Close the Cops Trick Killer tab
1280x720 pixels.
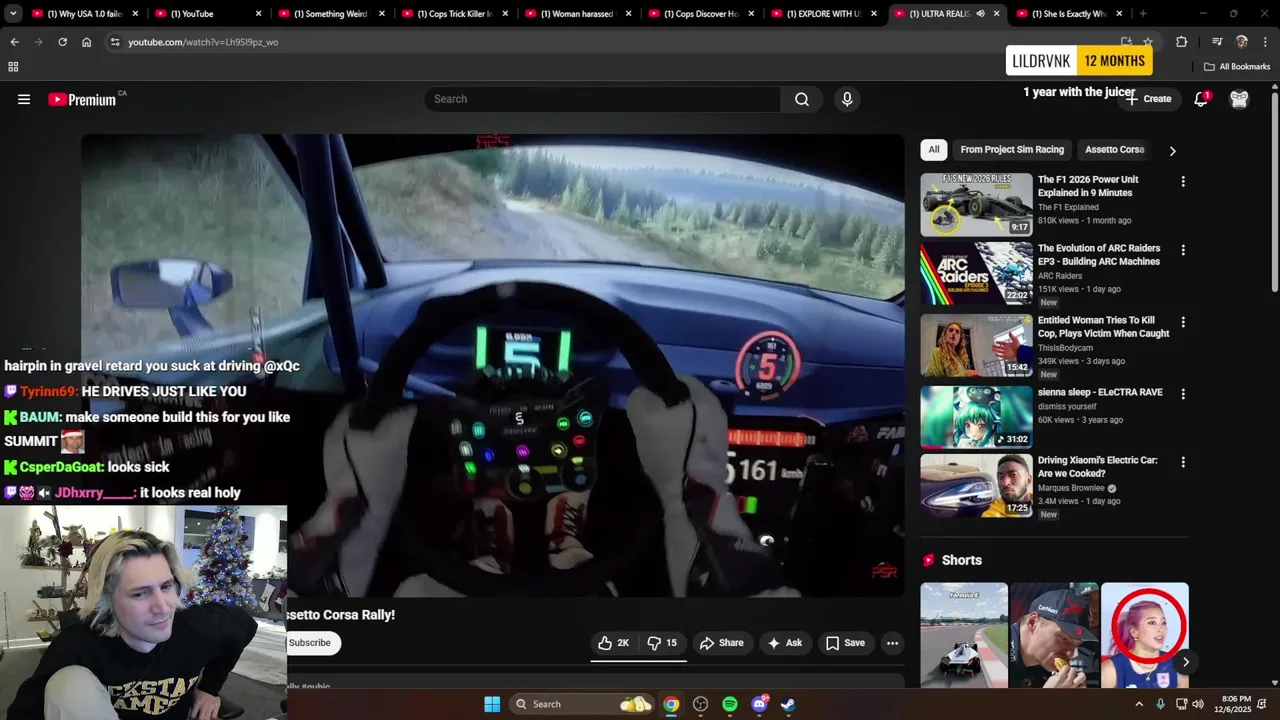(504, 14)
